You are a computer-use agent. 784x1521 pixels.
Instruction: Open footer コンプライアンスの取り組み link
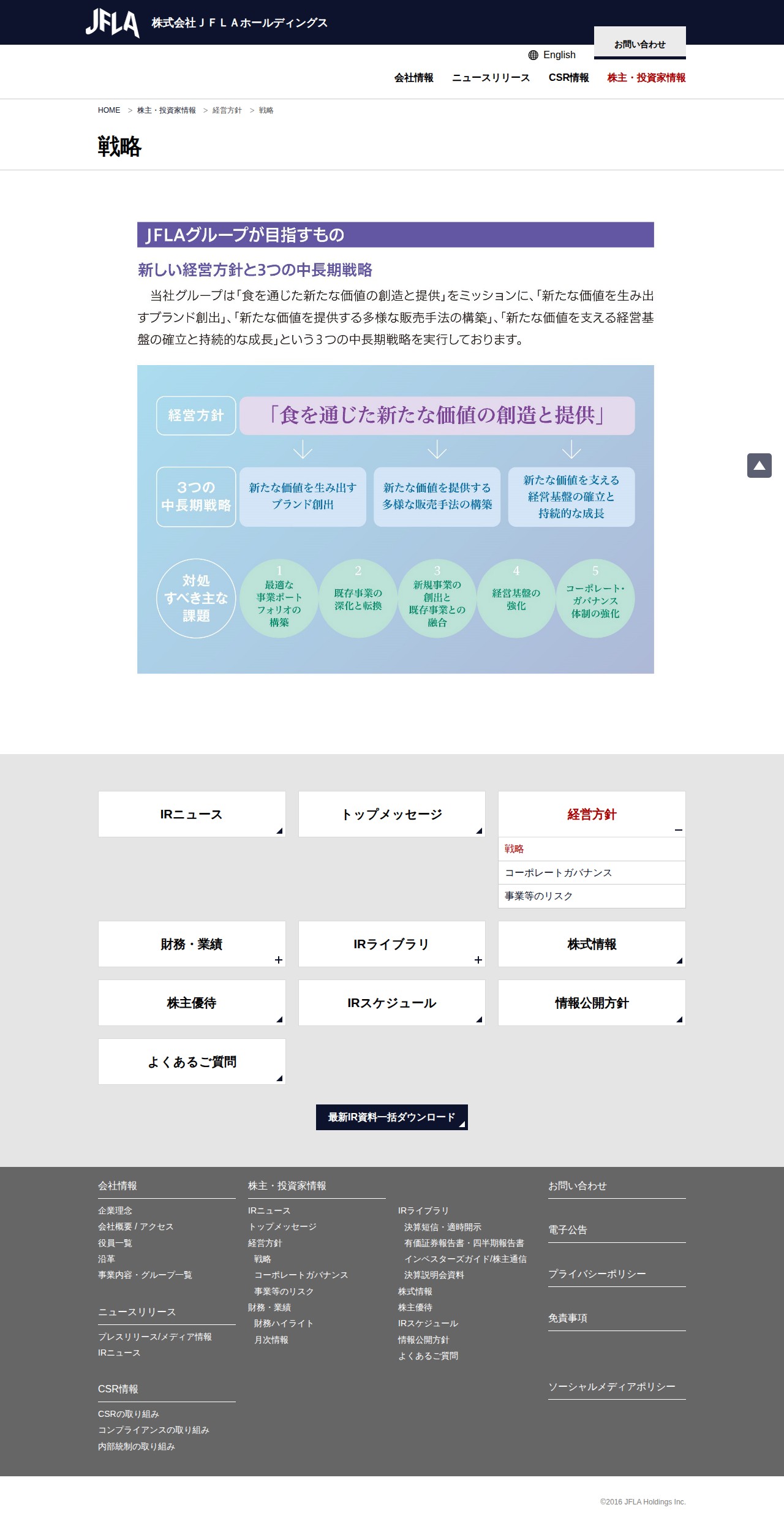(x=154, y=1430)
